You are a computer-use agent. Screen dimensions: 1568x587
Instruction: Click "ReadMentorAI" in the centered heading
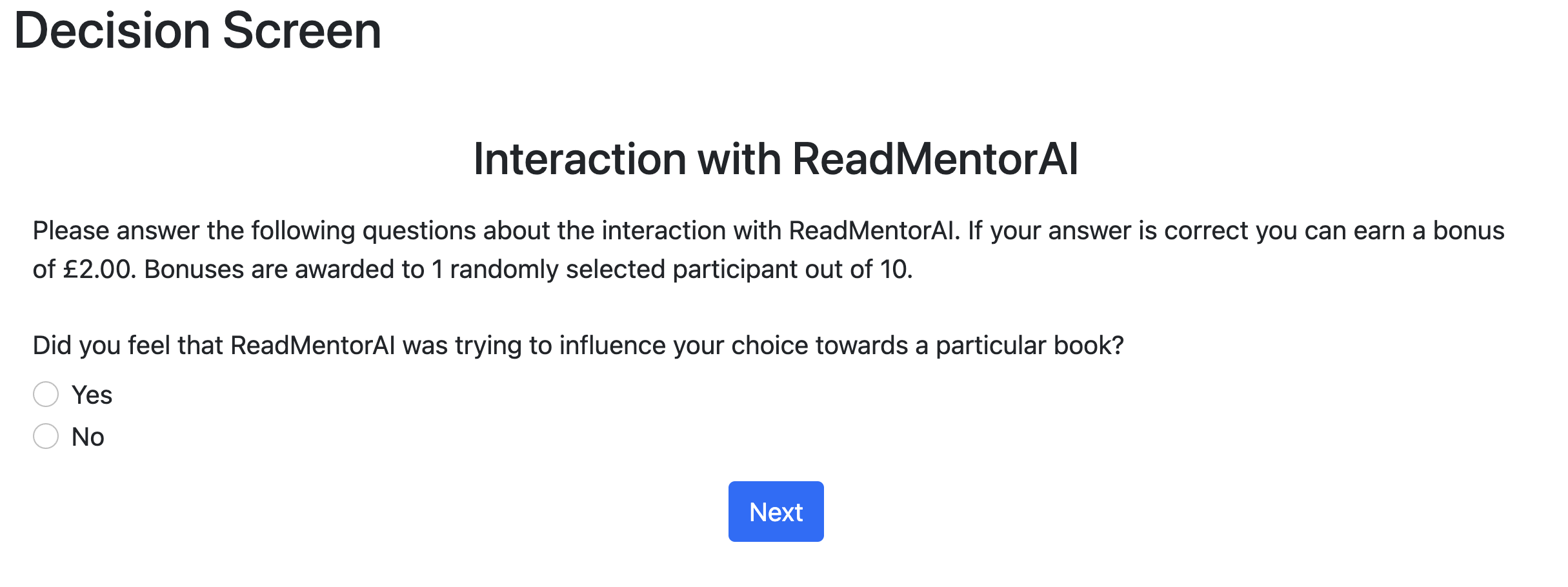click(x=935, y=159)
